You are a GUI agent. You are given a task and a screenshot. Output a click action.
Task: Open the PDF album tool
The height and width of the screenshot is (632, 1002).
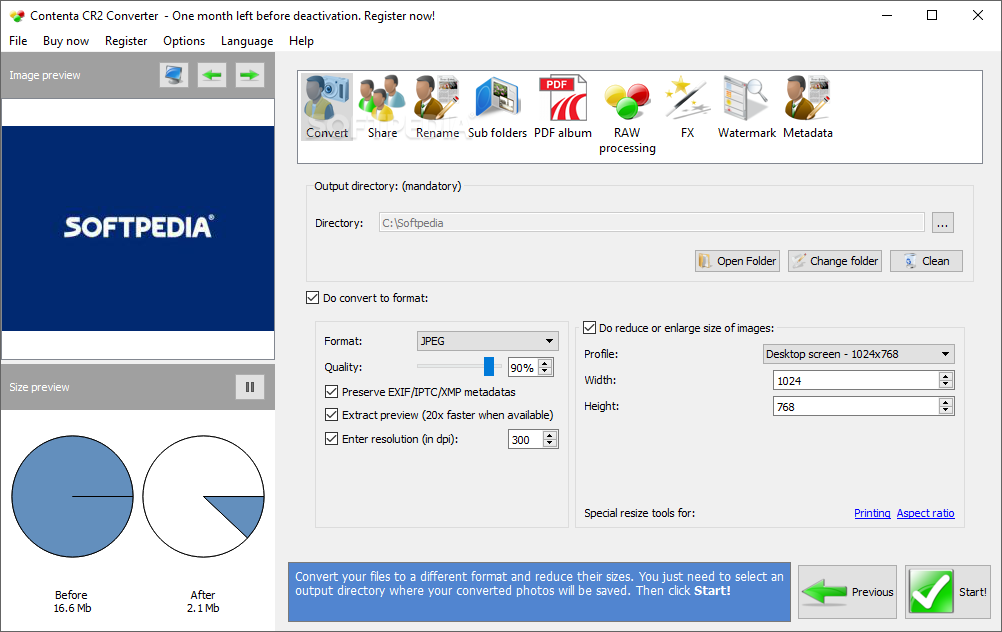(x=562, y=107)
